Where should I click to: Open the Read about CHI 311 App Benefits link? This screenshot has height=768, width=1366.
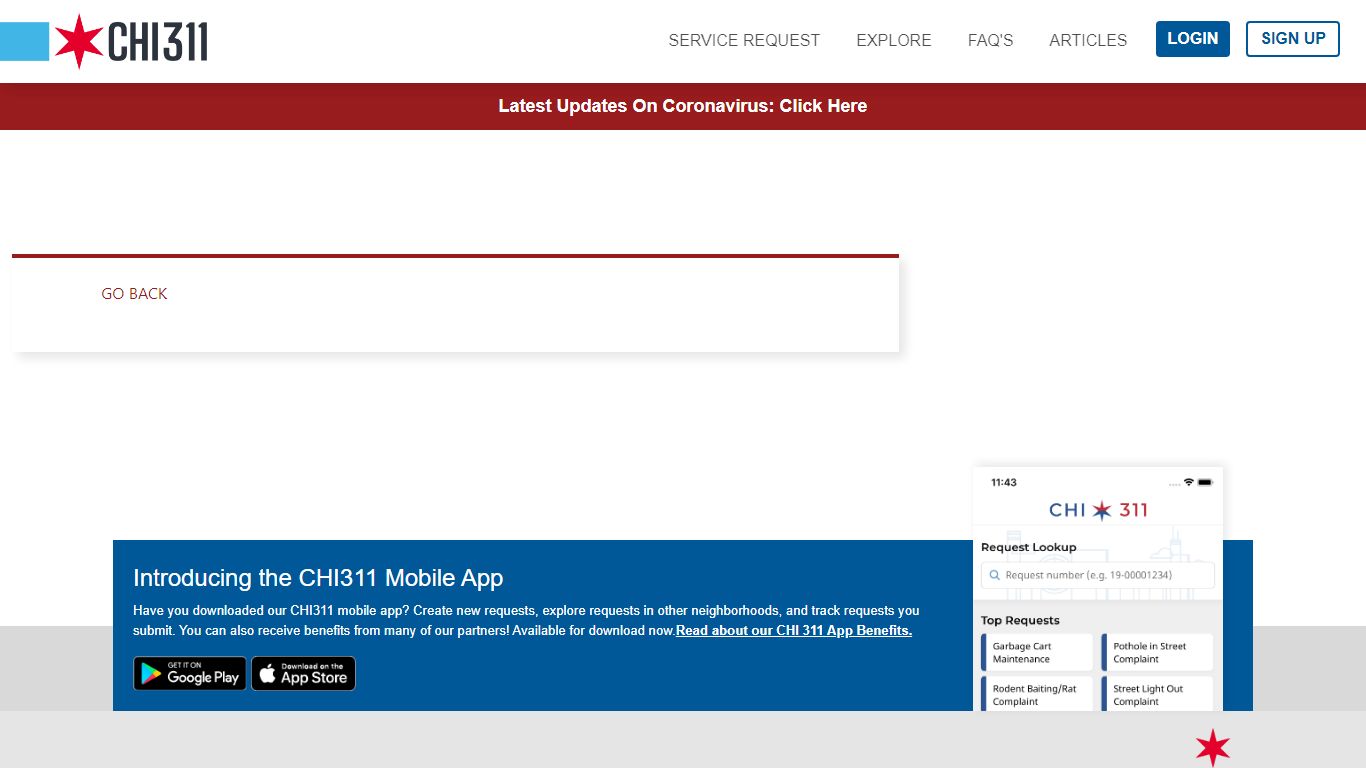click(794, 630)
